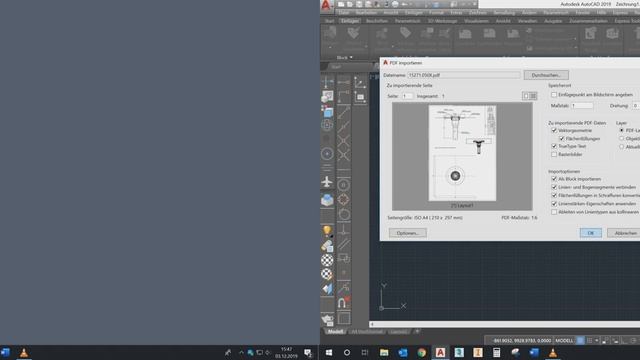Uncheck TrueType-Text checkbox
640x360 pixels.
(554, 146)
